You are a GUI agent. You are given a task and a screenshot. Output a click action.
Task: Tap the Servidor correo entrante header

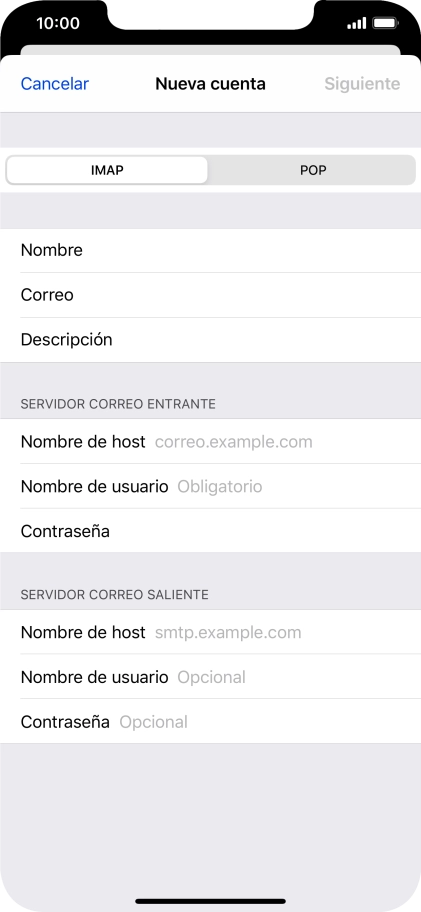click(x=118, y=404)
